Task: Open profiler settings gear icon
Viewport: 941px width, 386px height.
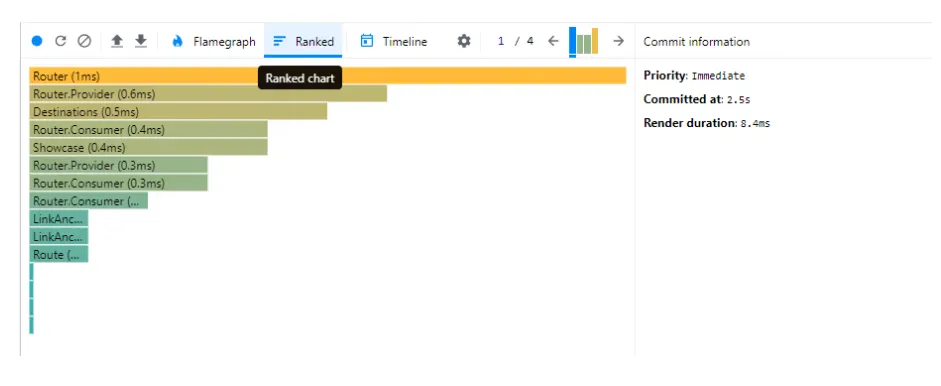Action: point(464,41)
